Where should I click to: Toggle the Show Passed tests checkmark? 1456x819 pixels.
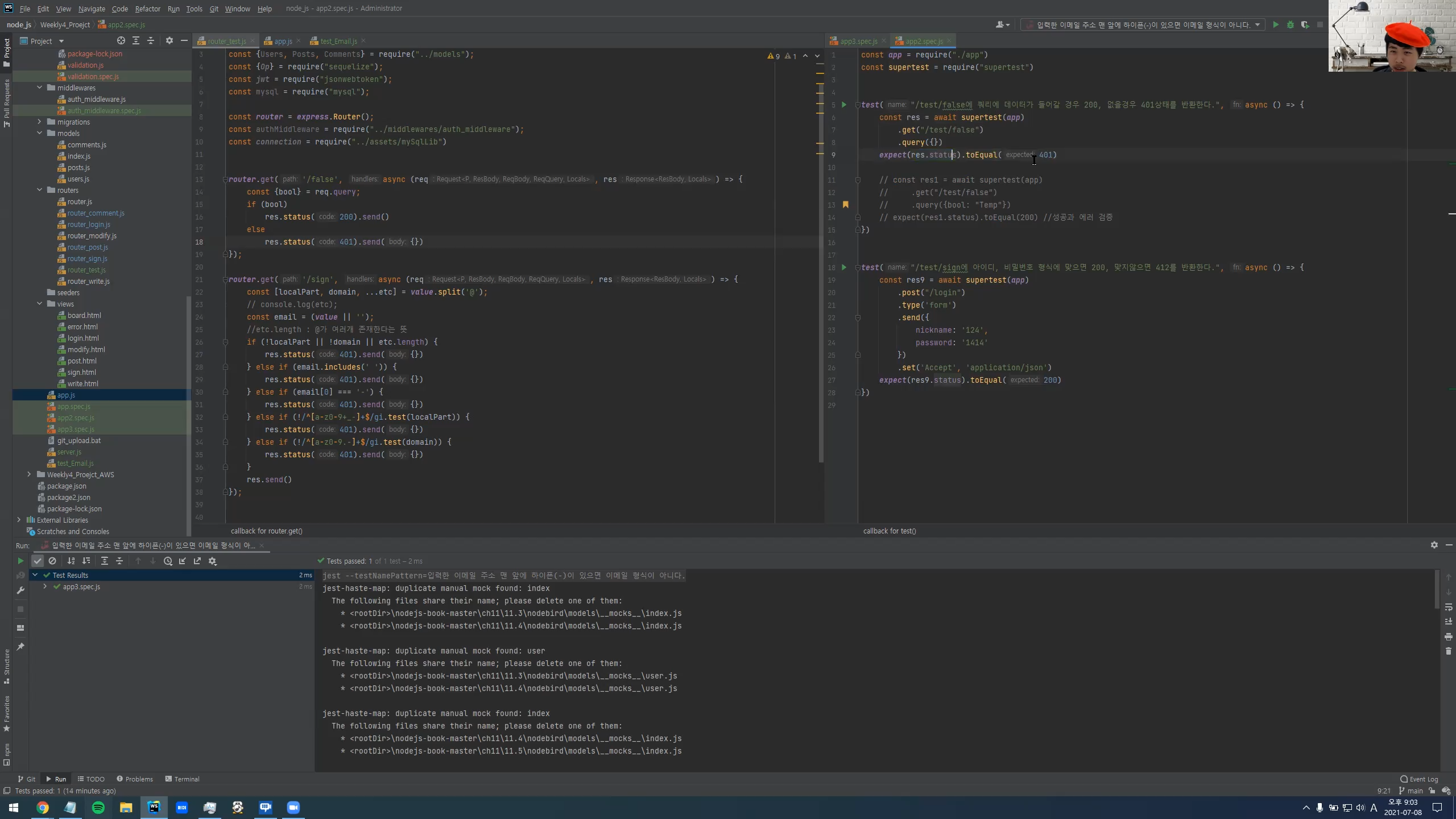tap(38, 561)
